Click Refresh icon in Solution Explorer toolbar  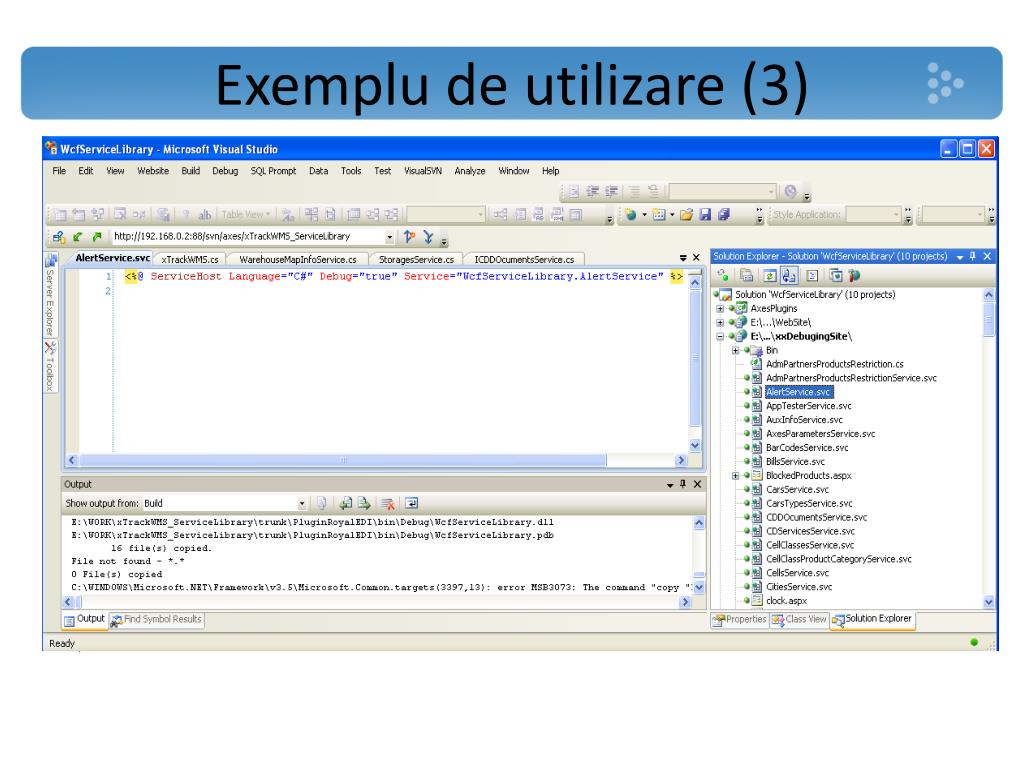pyautogui.click(x=769, y=276)
